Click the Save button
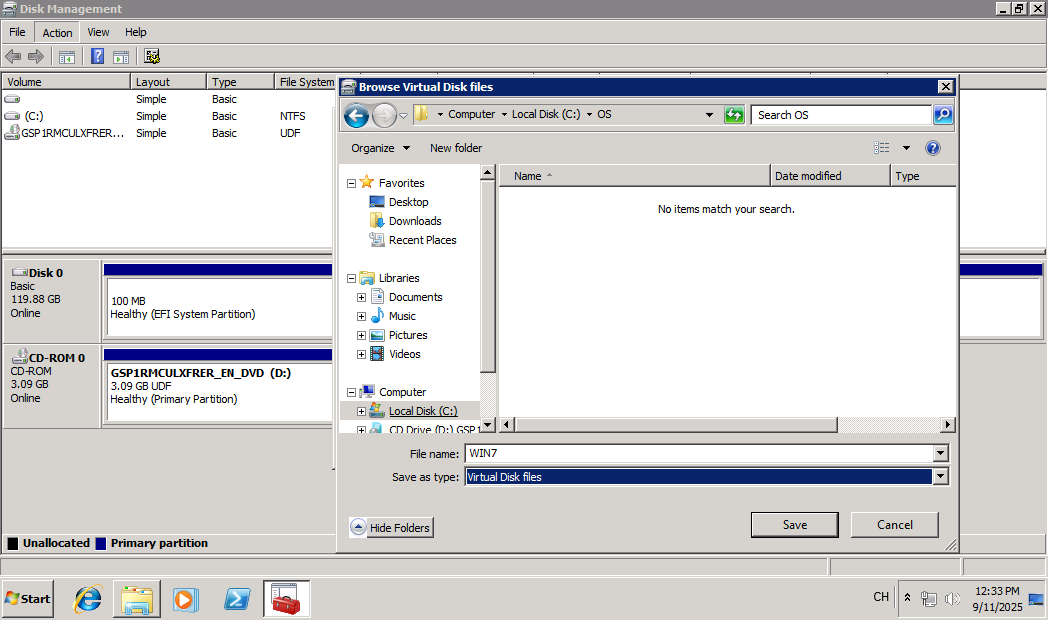This screenshot has height=620, width=1048. [x=795, y=525]
